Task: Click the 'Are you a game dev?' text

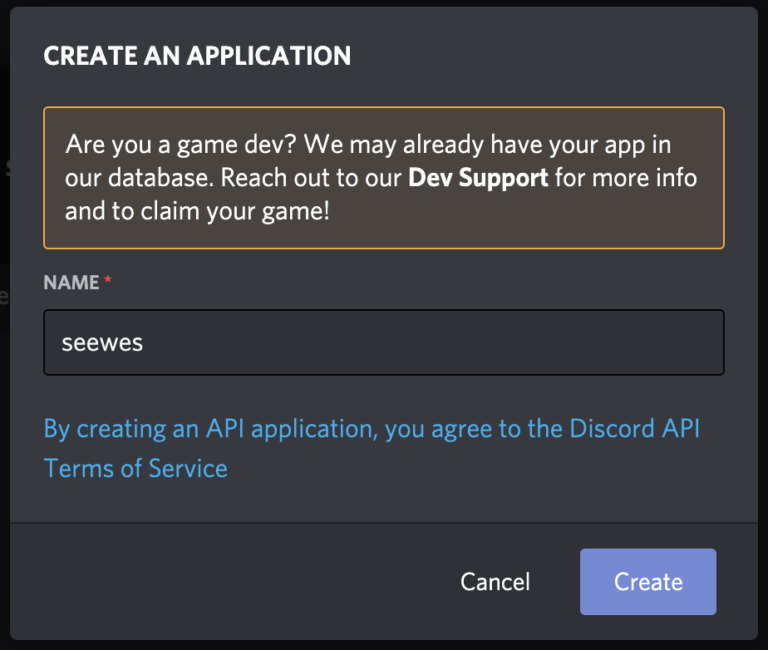Action: point(181,144)
